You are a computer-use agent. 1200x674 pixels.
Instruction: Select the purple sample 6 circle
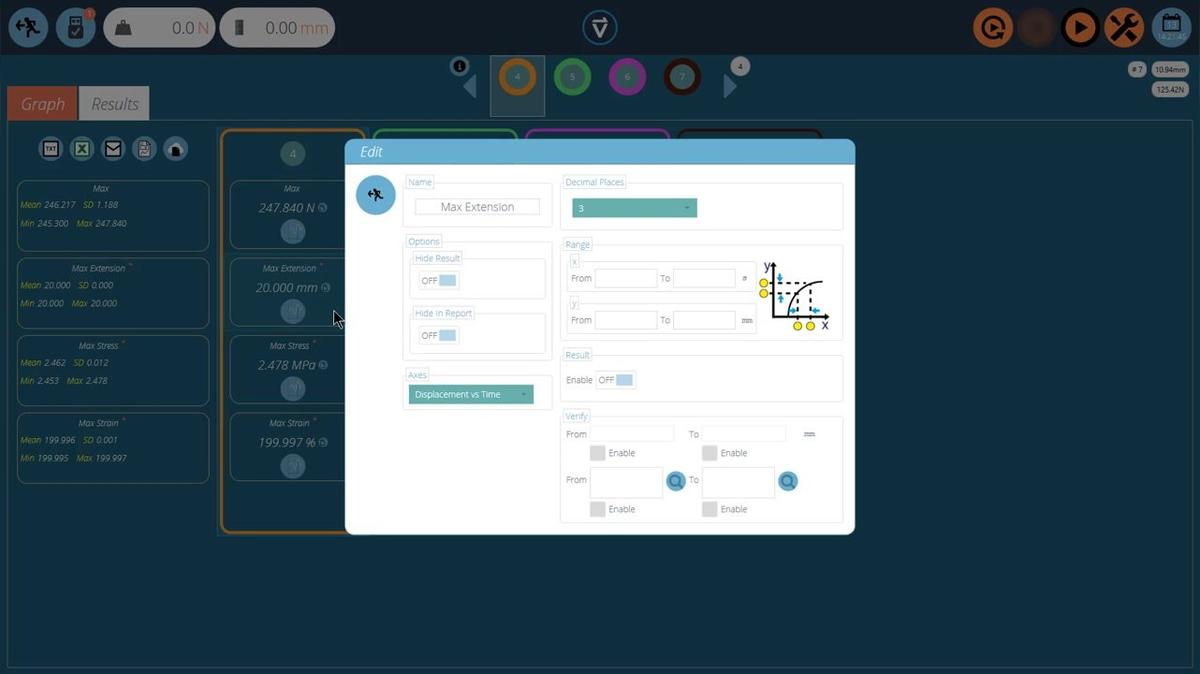[627, 77]
